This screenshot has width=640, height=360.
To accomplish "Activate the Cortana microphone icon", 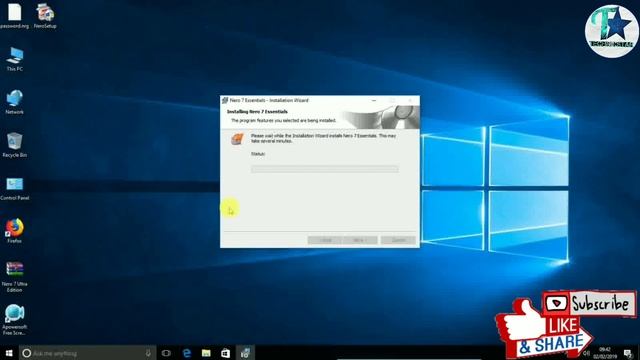I will pyautogui.click(x=148, y=353).
